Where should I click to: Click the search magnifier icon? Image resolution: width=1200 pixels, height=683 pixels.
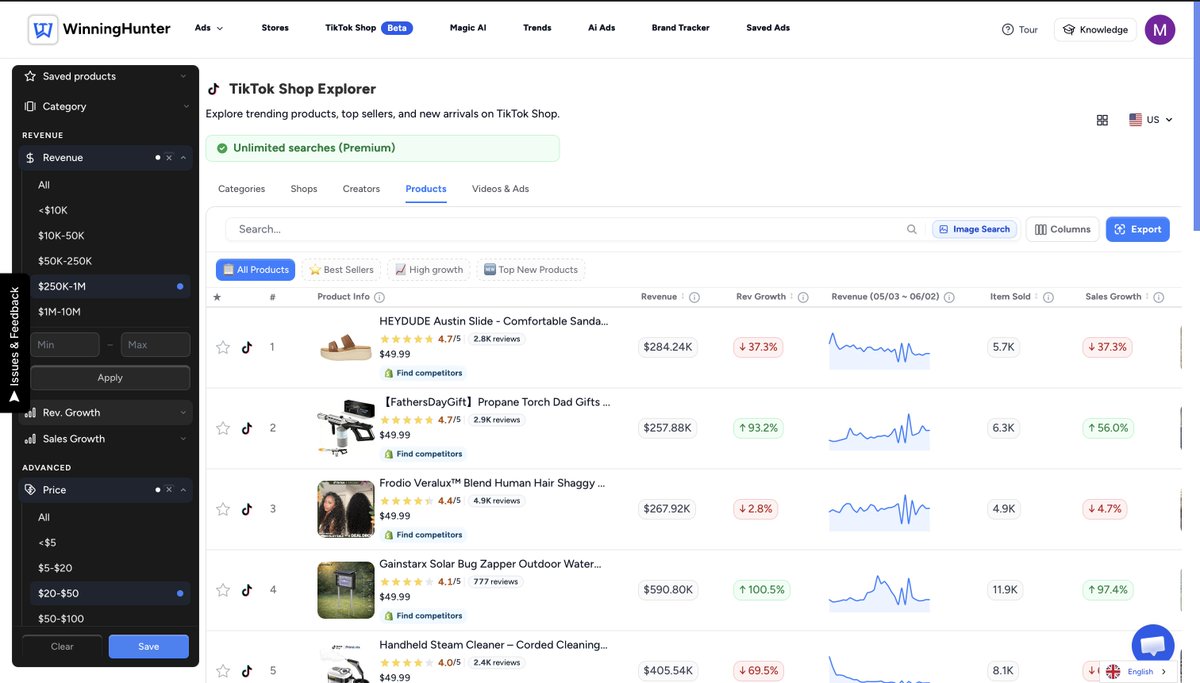[911, 229]
